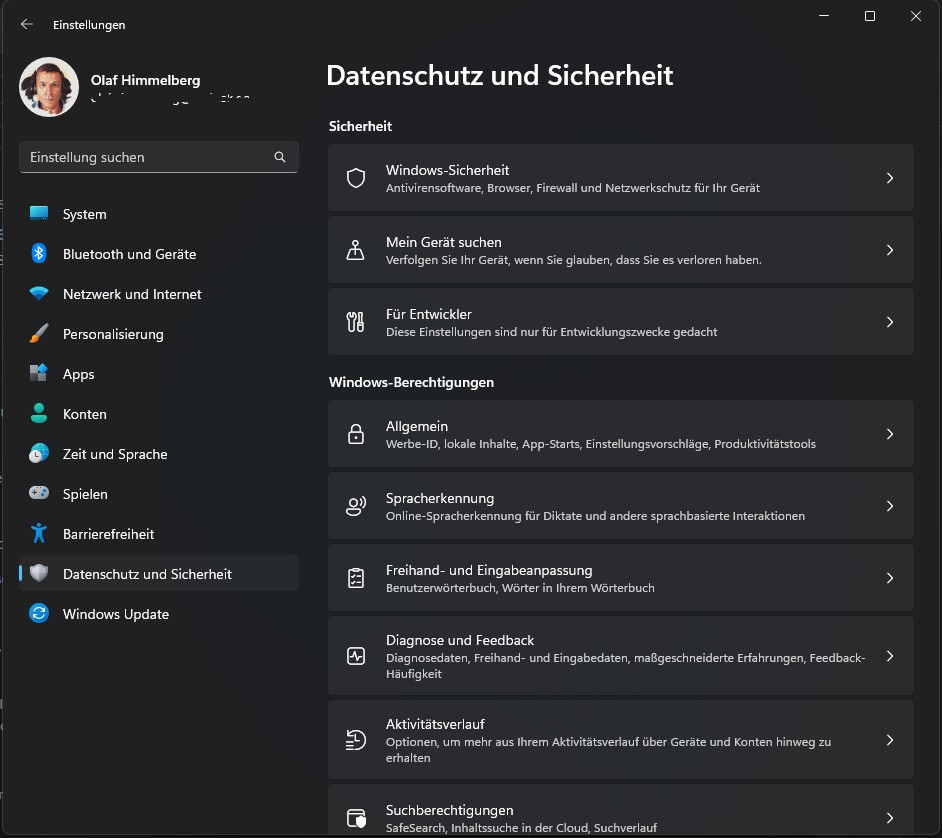Select Apps label in sidebar
The image size is (942, 838).
point(79,374)
